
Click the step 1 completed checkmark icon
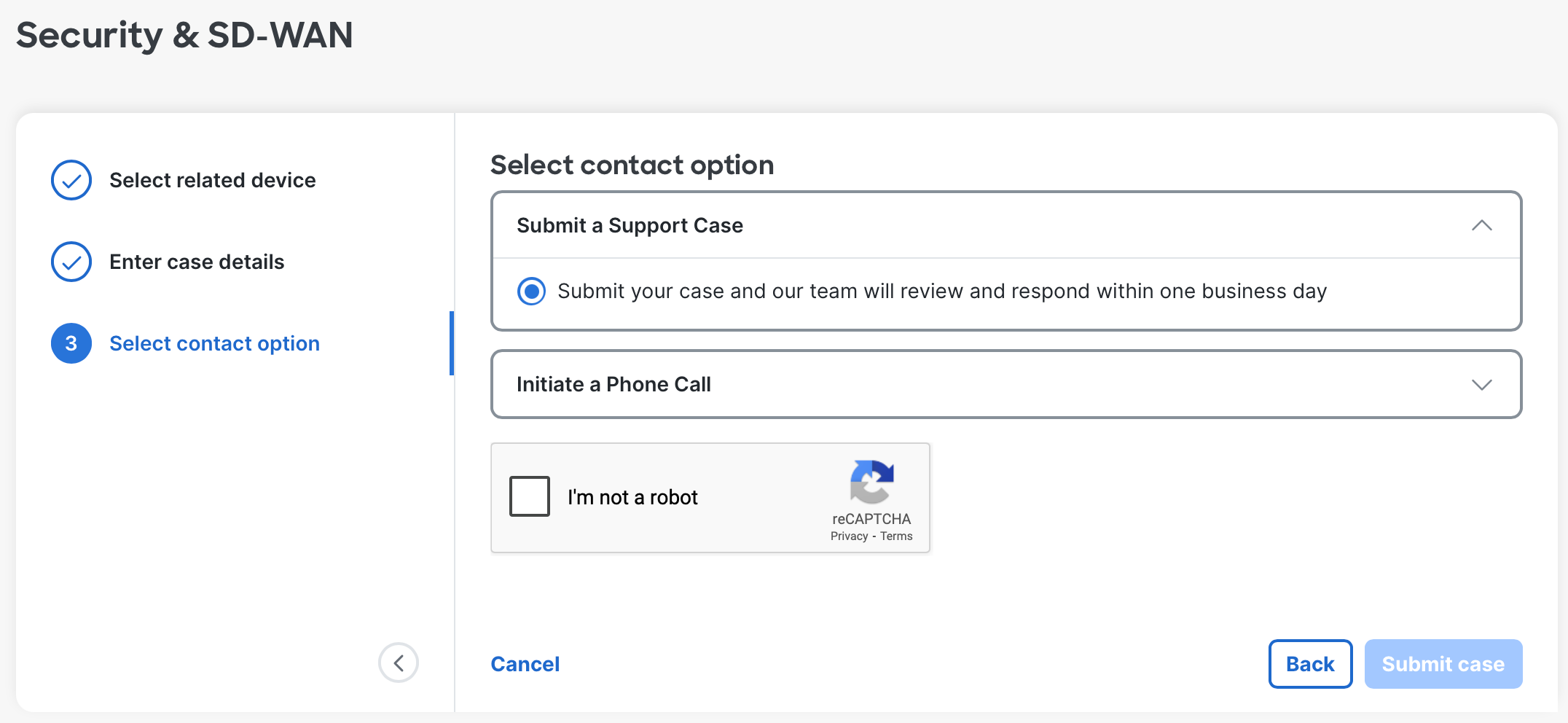[71, 180]
